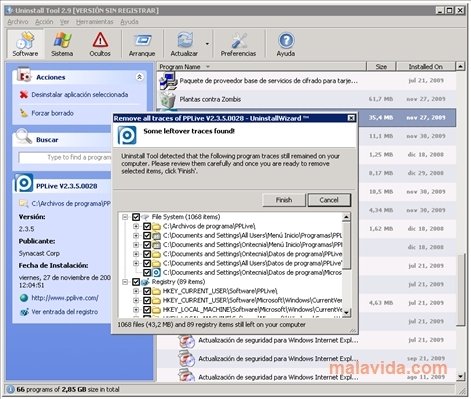The height and width of the screenshot is (399, 471).
Task: Sort by the Installed On column header
Action: pos(426,67)
